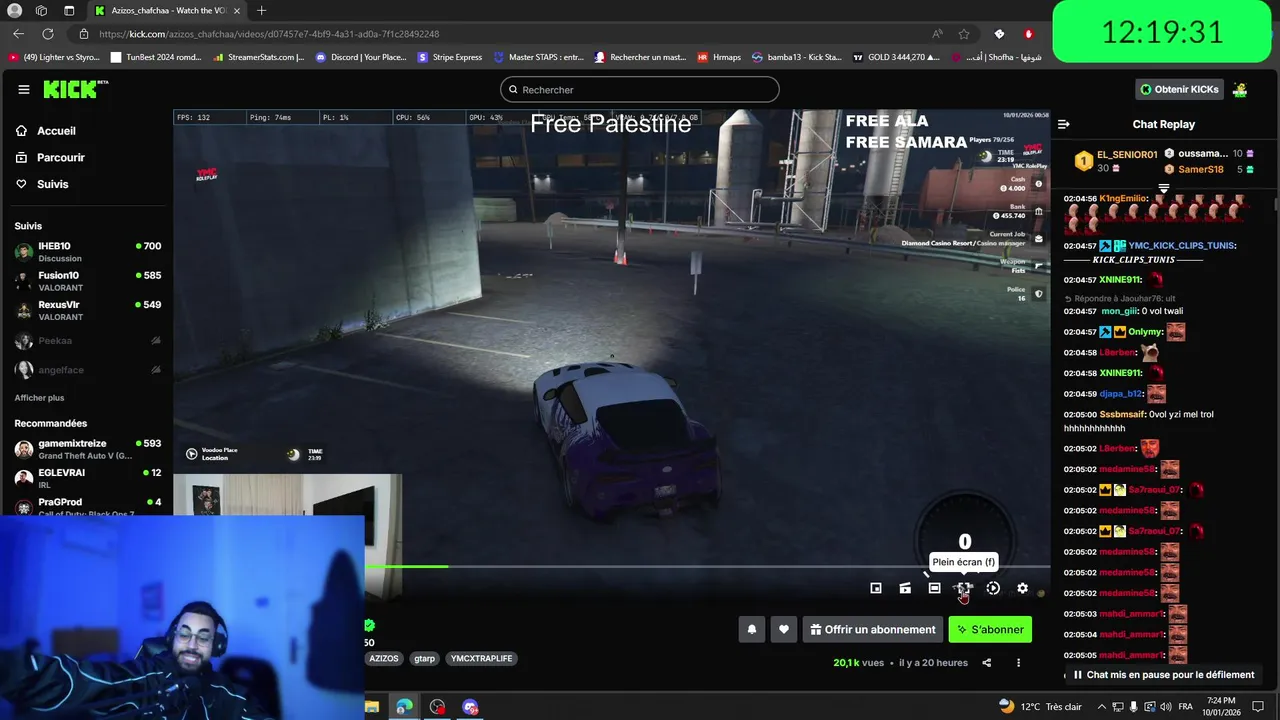Open video player settings gear
The width and height of the screenshot is (1280, 720).
point(1022,589)
